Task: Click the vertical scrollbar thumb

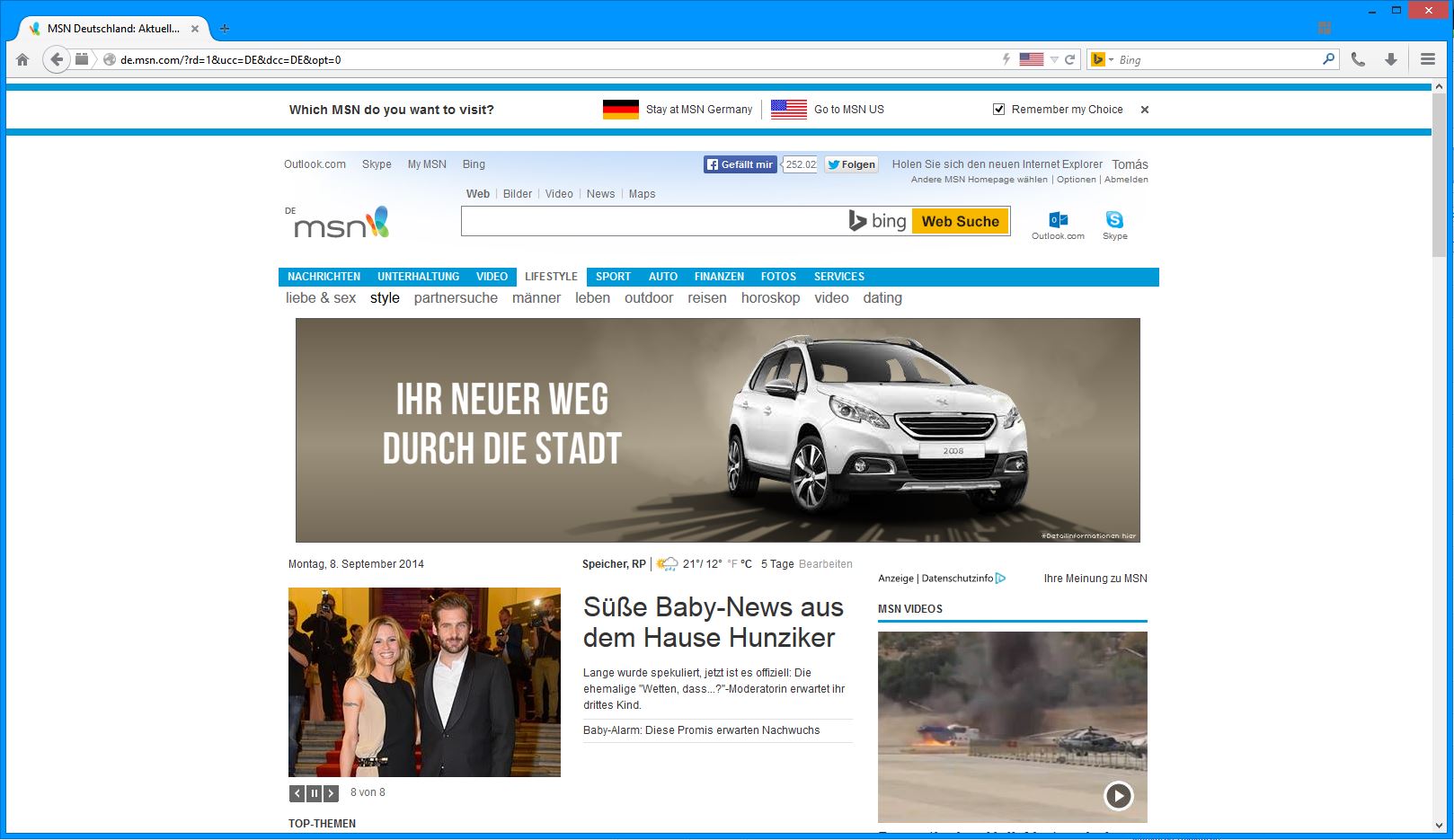Action: pos(1439,173)
